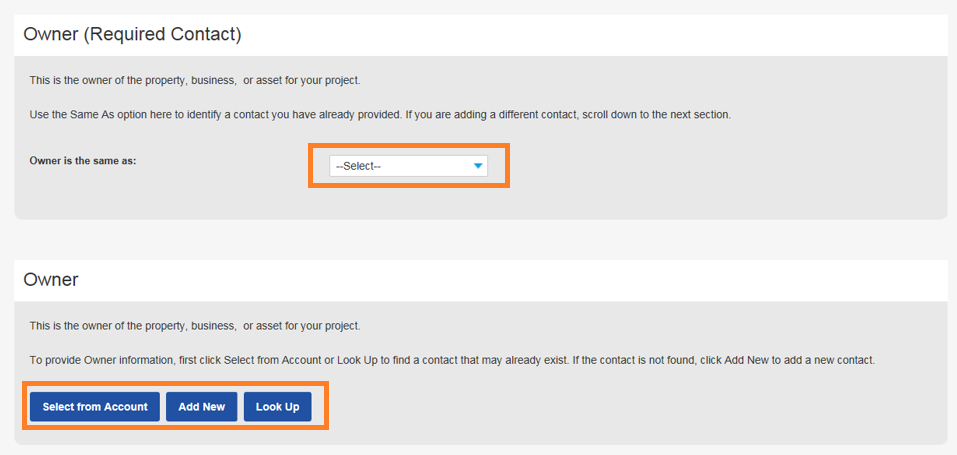This screenshot has width=957, height=455.
Task: Open the "Owner is the same as" dropdown
Action: coord(408,166)
